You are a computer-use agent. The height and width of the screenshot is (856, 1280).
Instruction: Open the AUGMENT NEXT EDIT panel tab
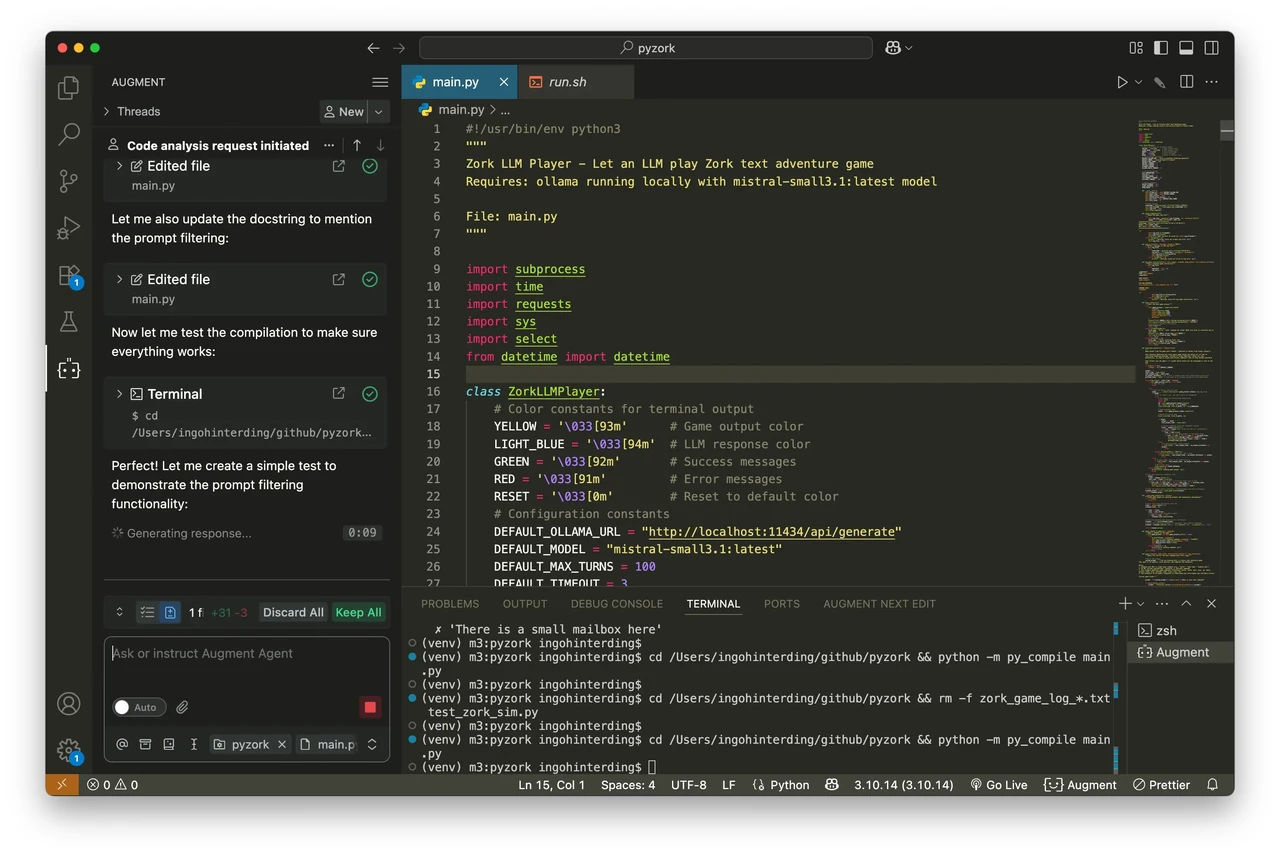pyautogui.click(x=880, y=604)
